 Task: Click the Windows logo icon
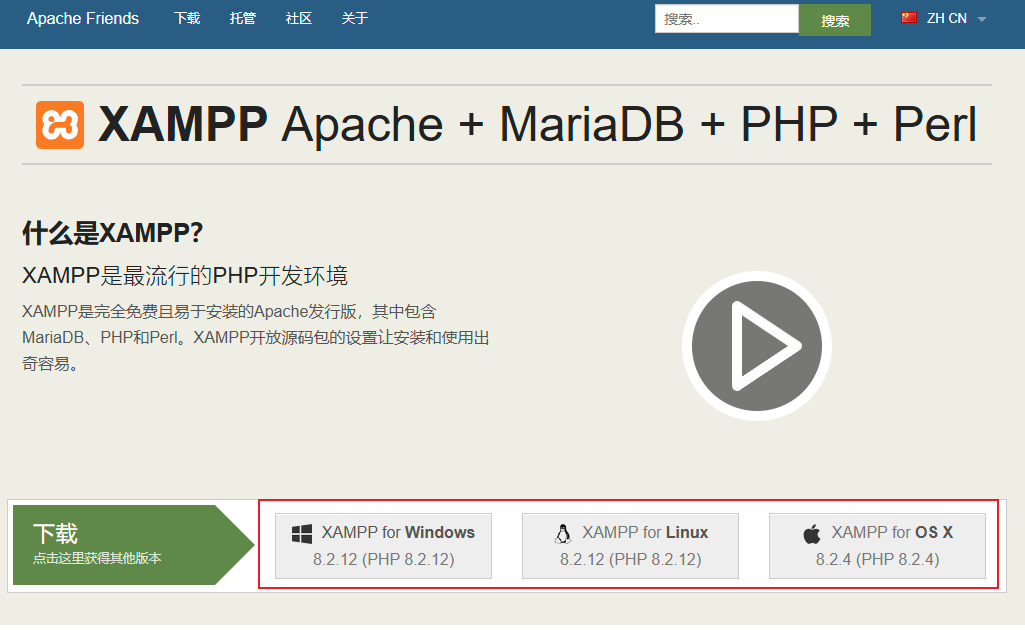[301, 534]
